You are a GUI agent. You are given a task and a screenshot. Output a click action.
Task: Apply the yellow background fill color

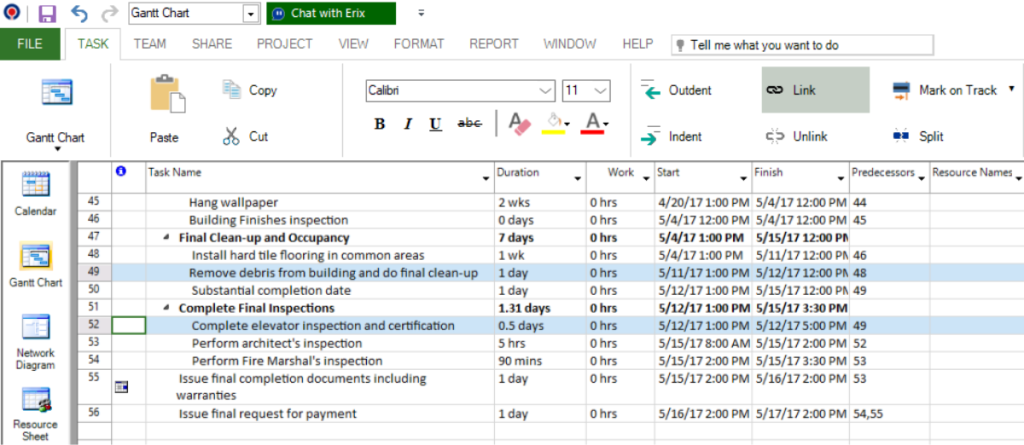553,123
